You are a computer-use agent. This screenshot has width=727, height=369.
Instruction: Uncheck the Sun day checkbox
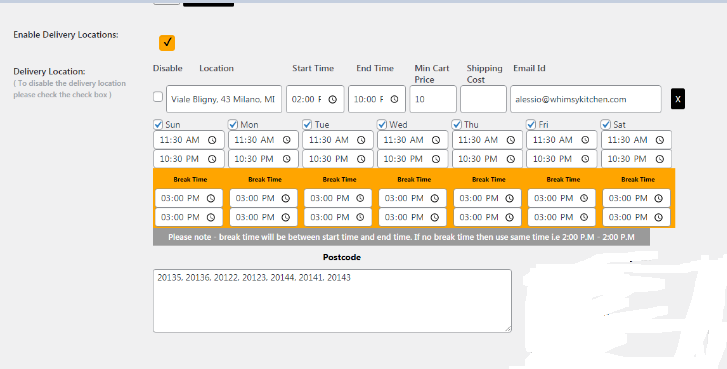coord(158,124)
